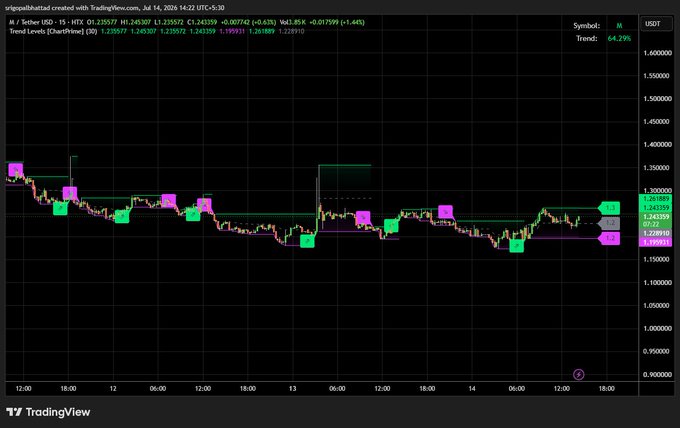Click the magenta 1.2 lower level tag
This screenshot has height=428, width=680.
coord(609,238)
